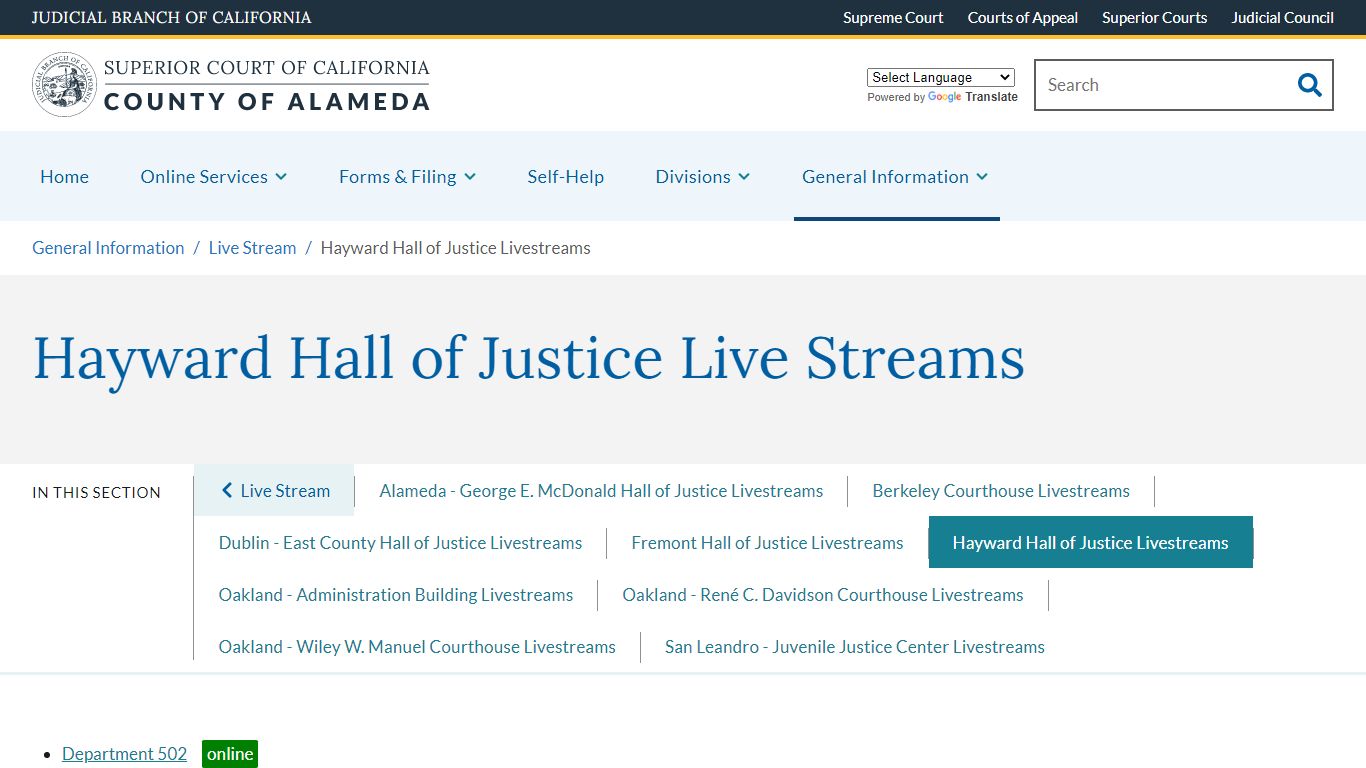Click the Judicial Branch of California title
The width and height of the screenshot is (1366, 768).
171,18
